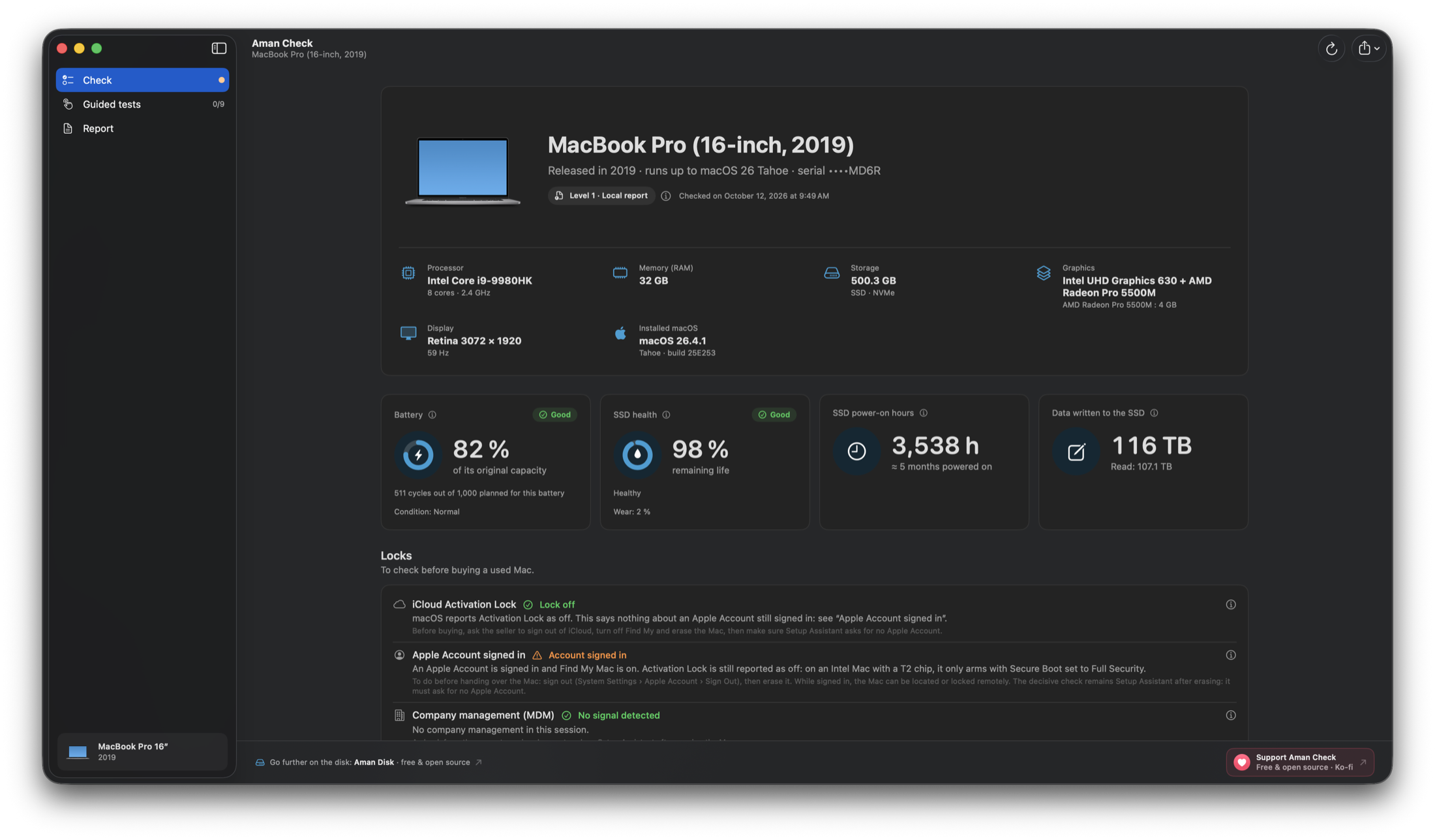This screenshot has width=1435, height=840.
Task: Open the Report section
Action: (142, 128)
